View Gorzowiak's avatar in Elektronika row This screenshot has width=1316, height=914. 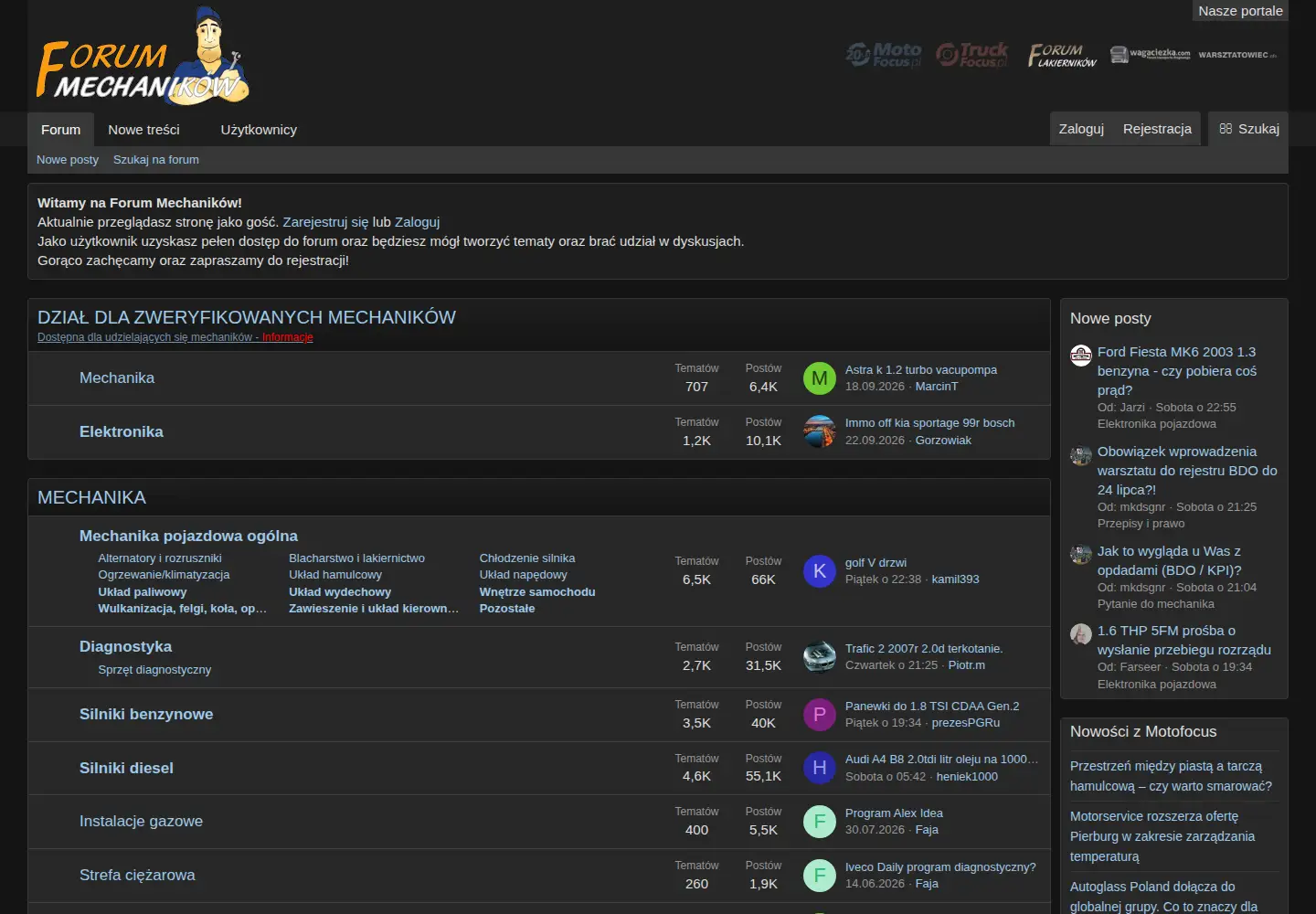click(820, 431)
